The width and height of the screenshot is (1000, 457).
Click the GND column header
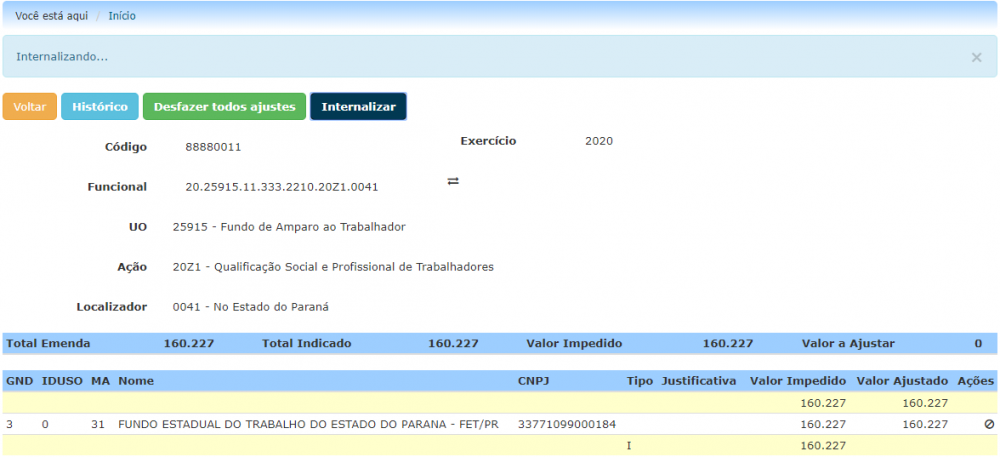coord(19,382)
